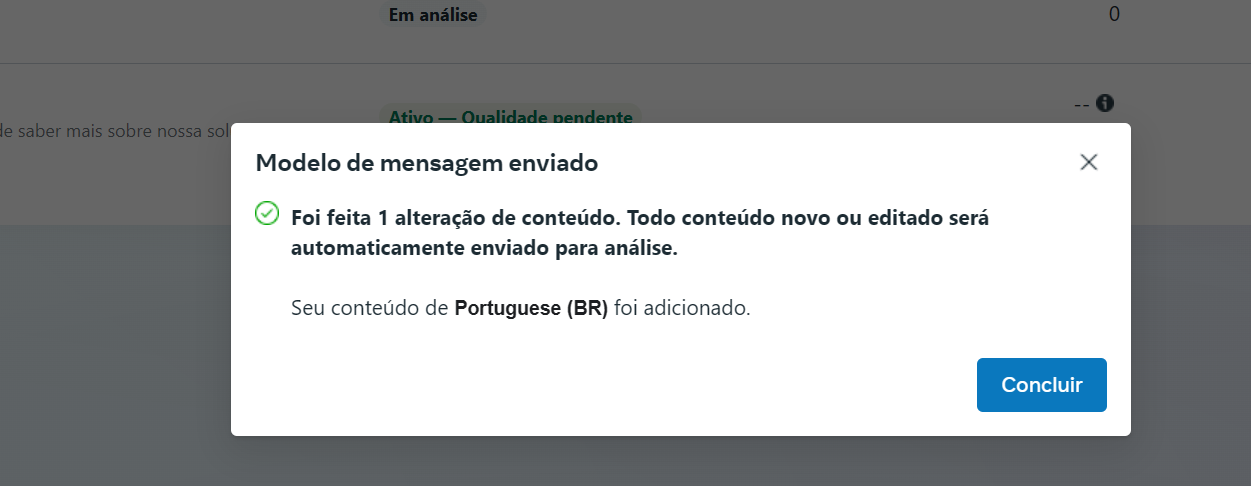Viewport: 1251px width, 486px height.
Task: Click the bold Portuguese (BR) text
Action: tap(531, 308)
